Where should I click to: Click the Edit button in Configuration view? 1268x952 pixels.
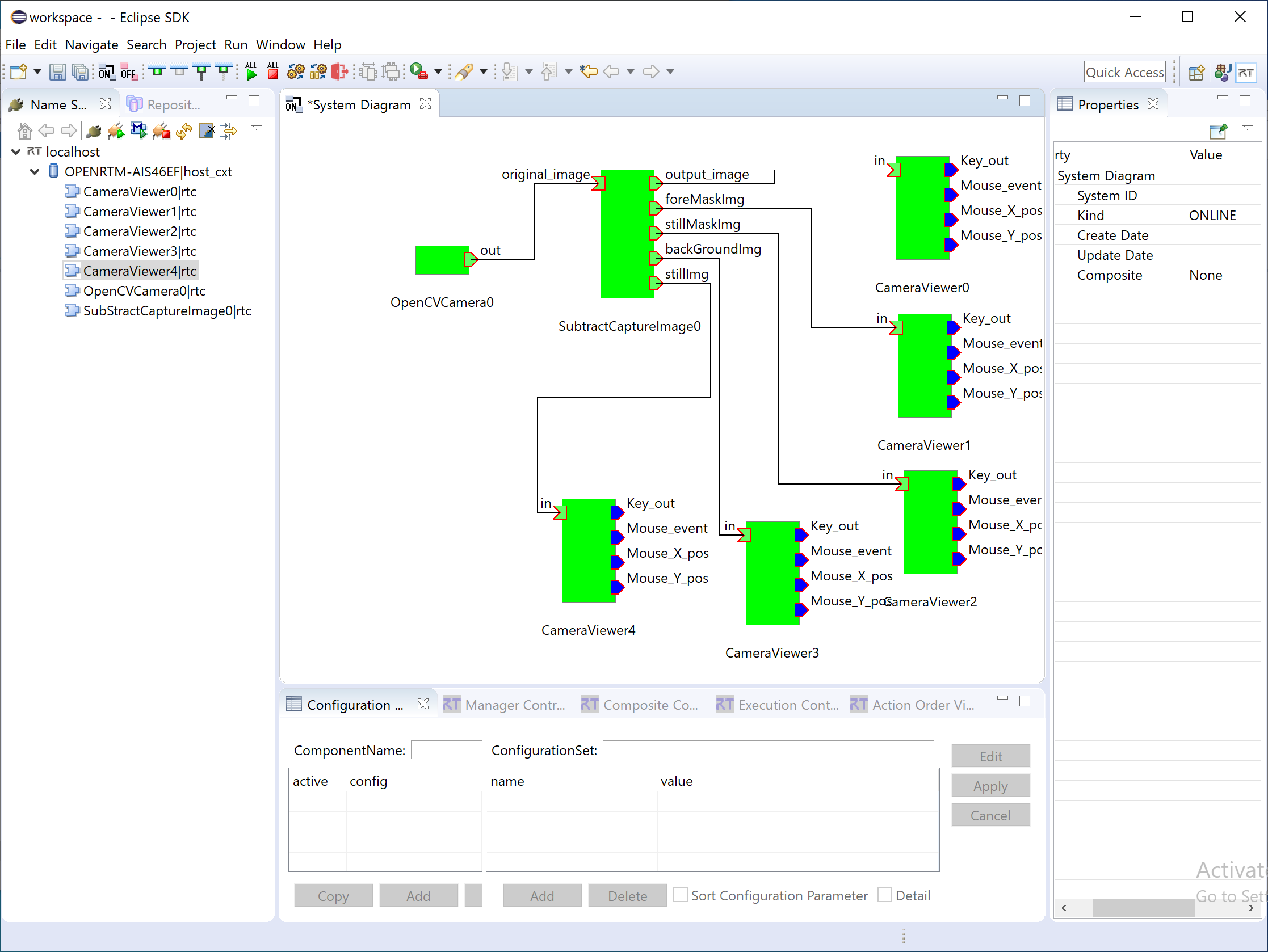point(990,756)
